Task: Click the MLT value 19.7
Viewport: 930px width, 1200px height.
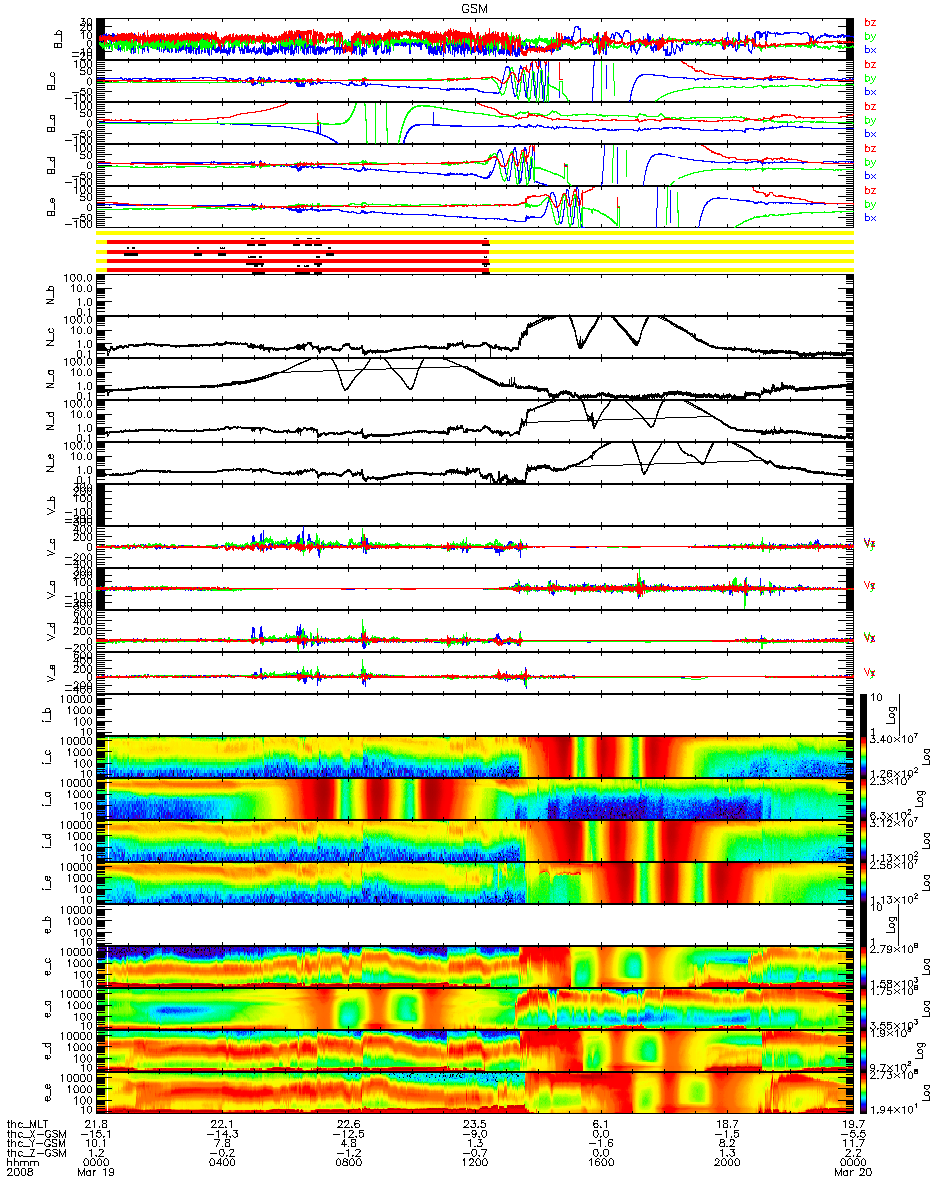Action: click(x=853, y=1124)
